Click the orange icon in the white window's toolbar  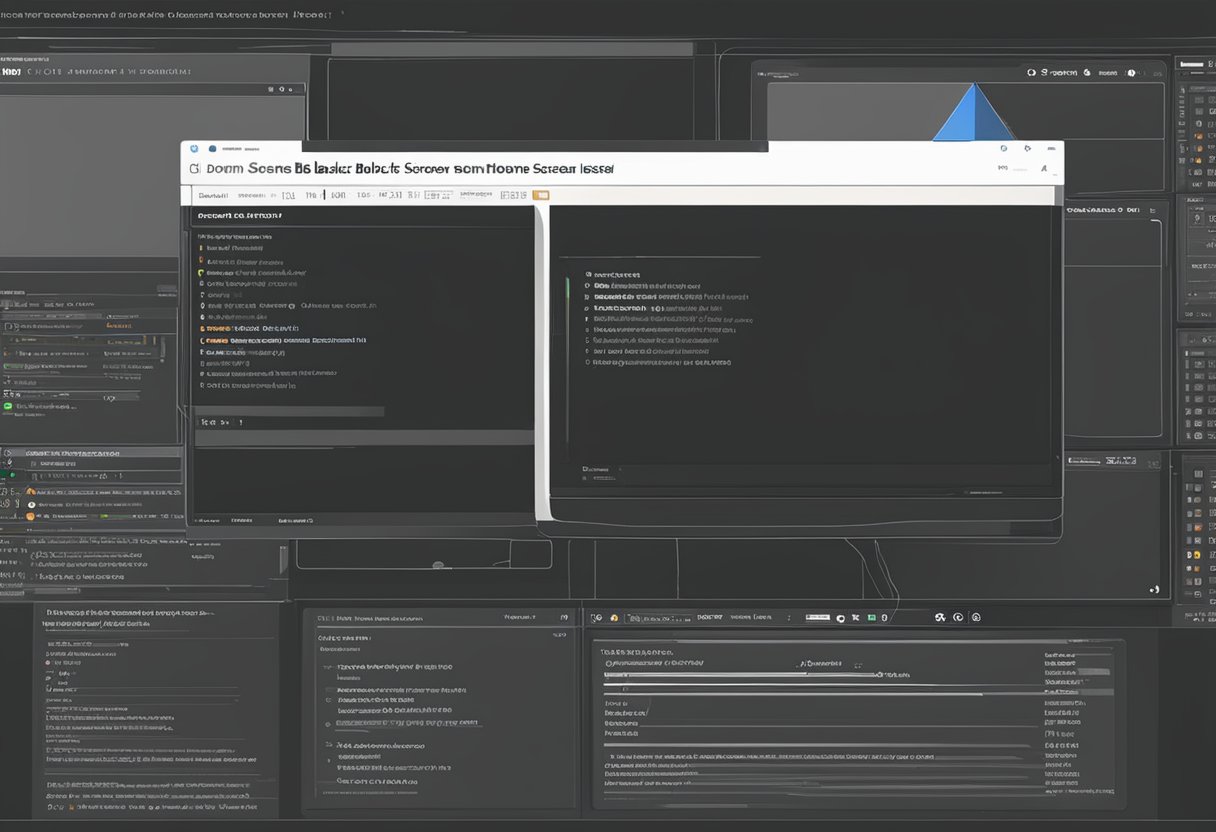[x=541, y=196]
